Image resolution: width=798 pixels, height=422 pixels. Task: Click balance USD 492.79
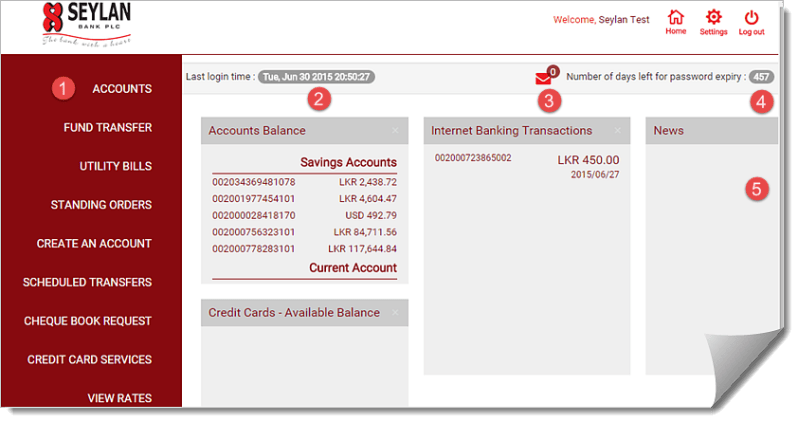(370, 215)
